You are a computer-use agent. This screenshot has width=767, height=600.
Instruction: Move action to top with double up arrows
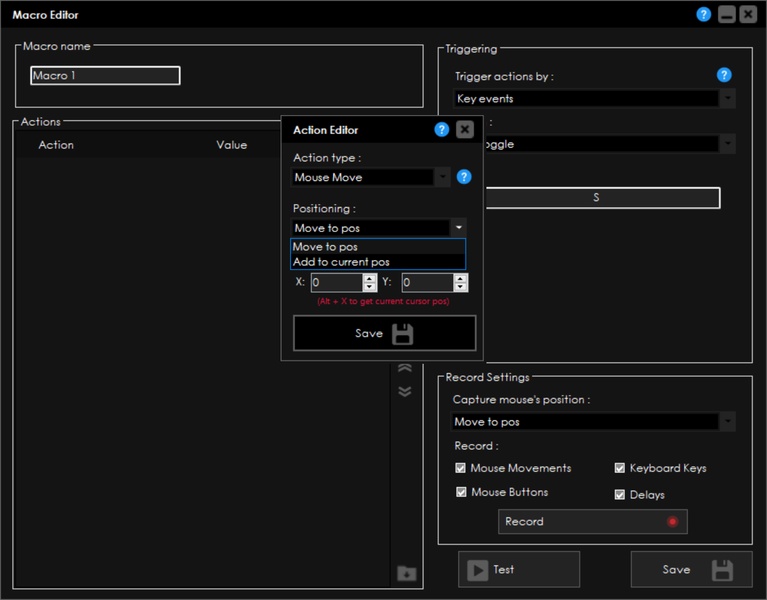(404, 368)
